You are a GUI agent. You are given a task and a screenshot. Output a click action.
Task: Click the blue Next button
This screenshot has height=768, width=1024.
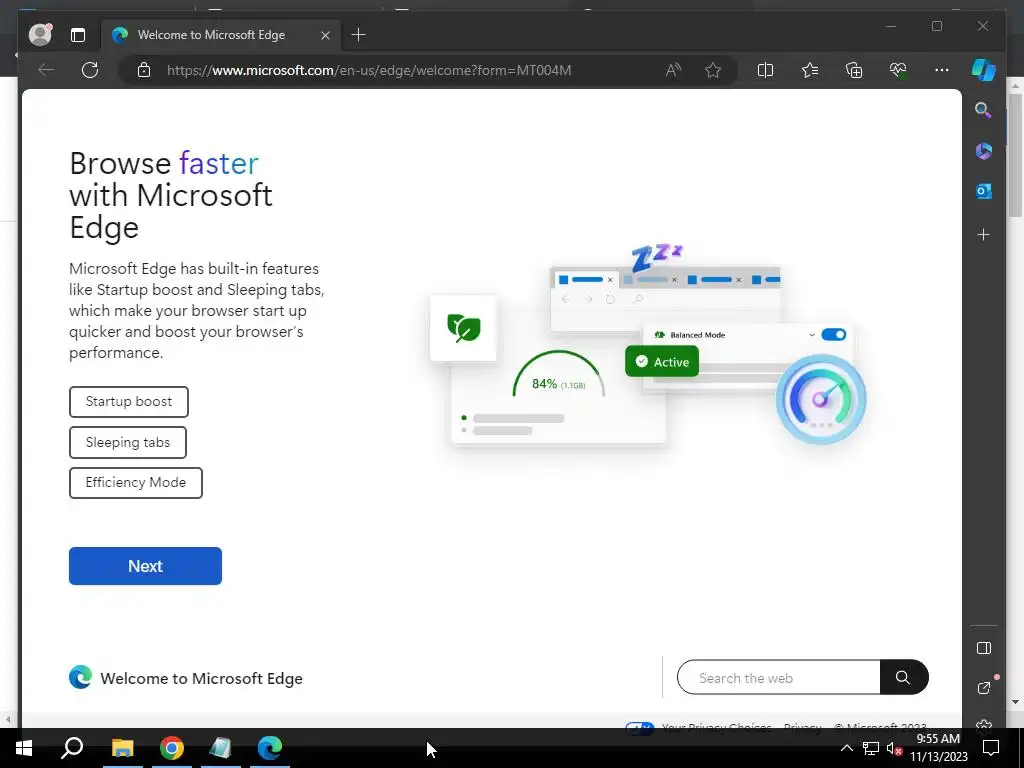[145, 566]
